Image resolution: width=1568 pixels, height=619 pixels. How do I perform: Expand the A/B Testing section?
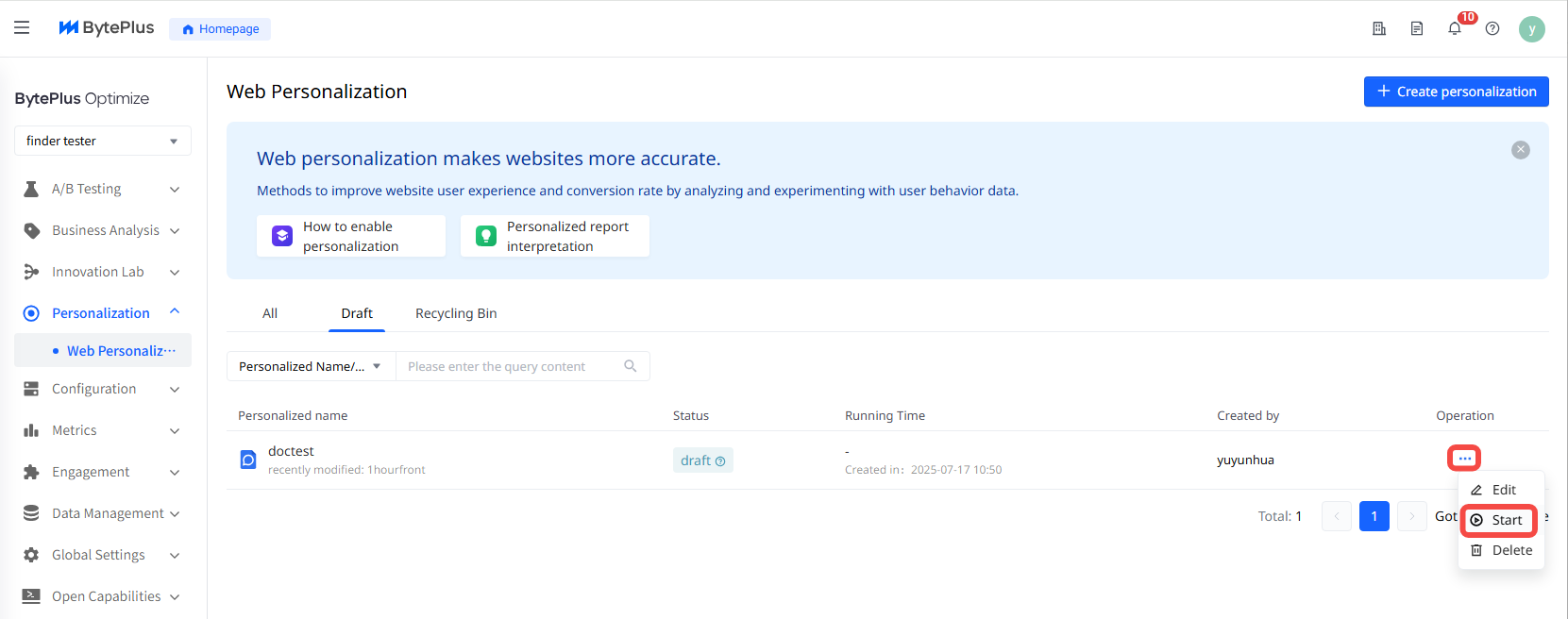[175, 189]
